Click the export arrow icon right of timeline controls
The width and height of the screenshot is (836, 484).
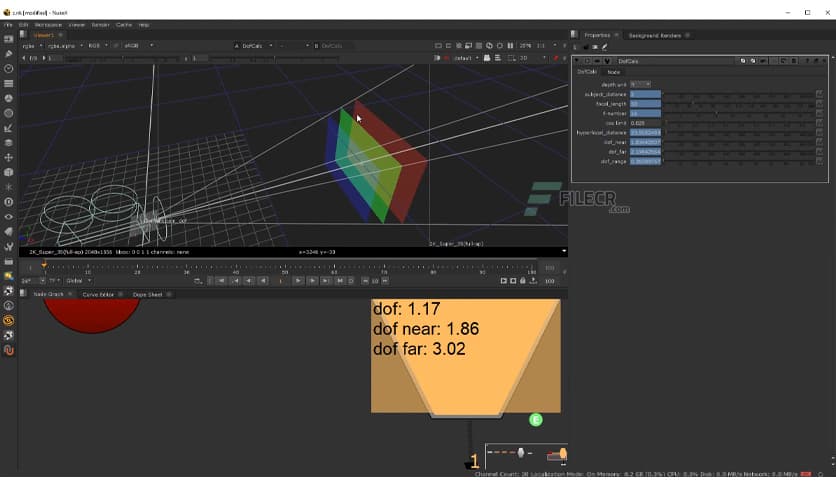[x=533, y=281]
